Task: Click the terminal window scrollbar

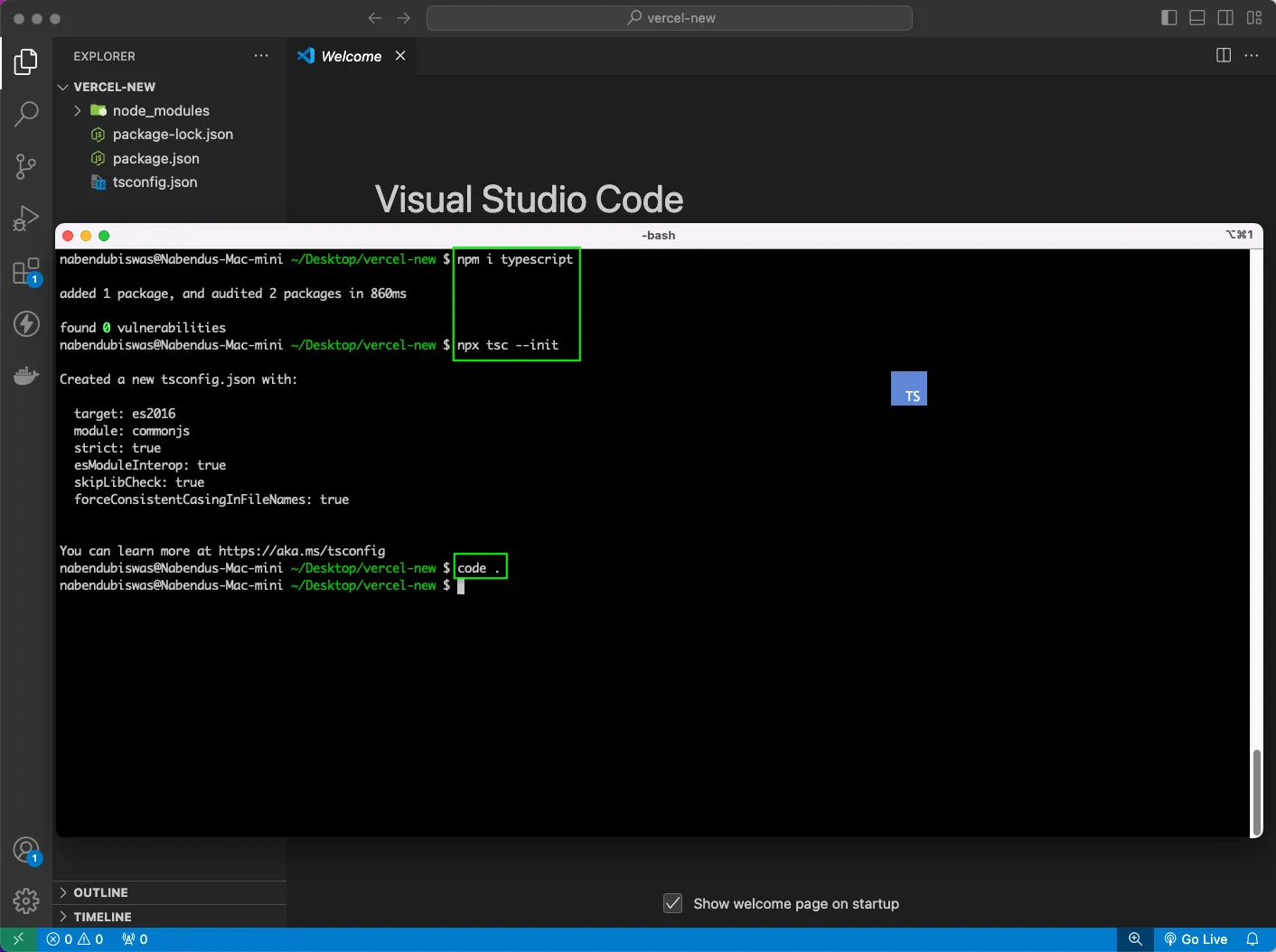Action: coord(1256,792)
